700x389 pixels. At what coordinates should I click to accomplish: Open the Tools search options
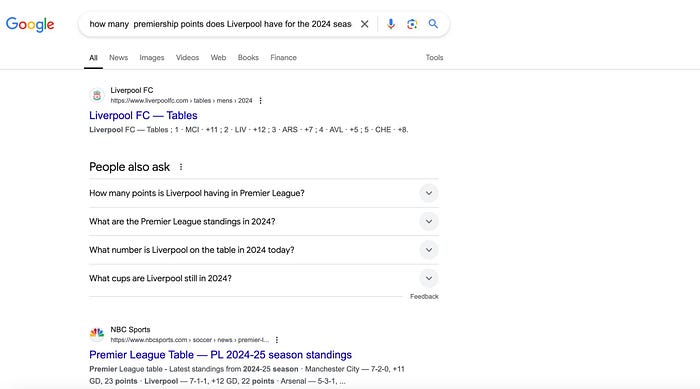click(x=434, y=58)
